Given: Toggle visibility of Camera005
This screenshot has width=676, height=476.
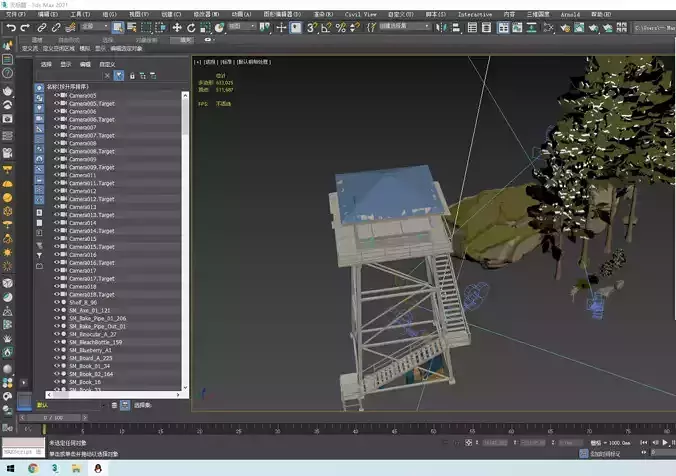Looking at the screenshot, I should pos(56,95).
